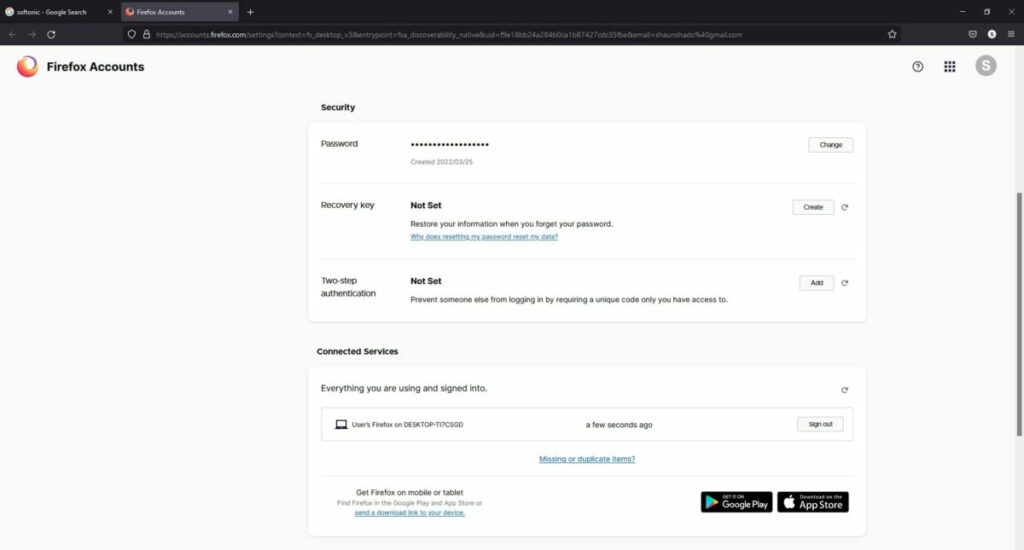Image resolution: width=1024 pixels, height=550 pixels.
Task: Open Firefox hamburger application menu
Action: (x=1011, y=34)
